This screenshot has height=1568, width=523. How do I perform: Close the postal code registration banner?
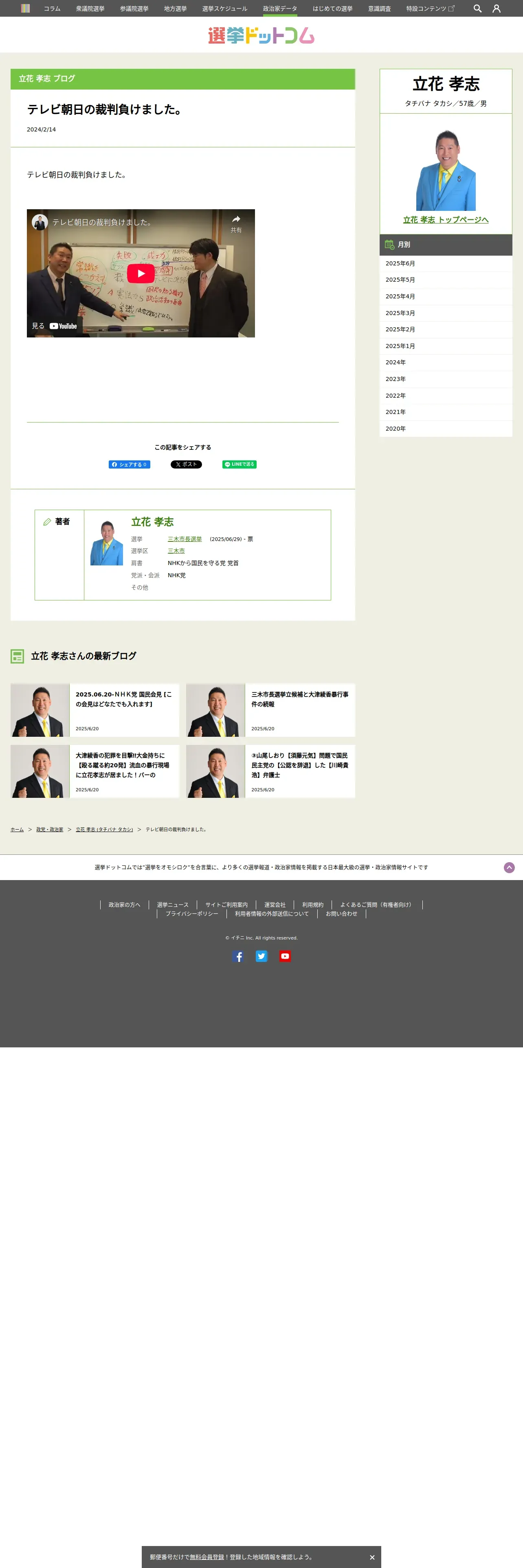click(x=372, y=1557)
